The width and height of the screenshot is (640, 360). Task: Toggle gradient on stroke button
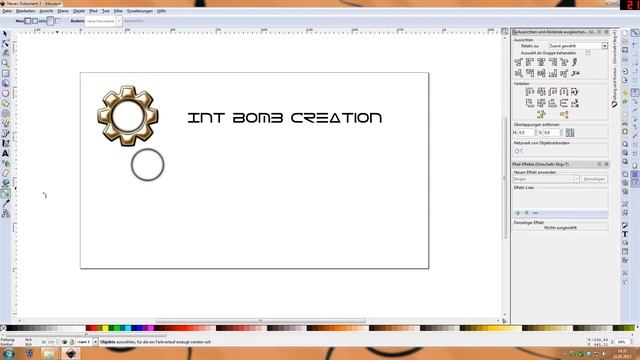point(58,21)
